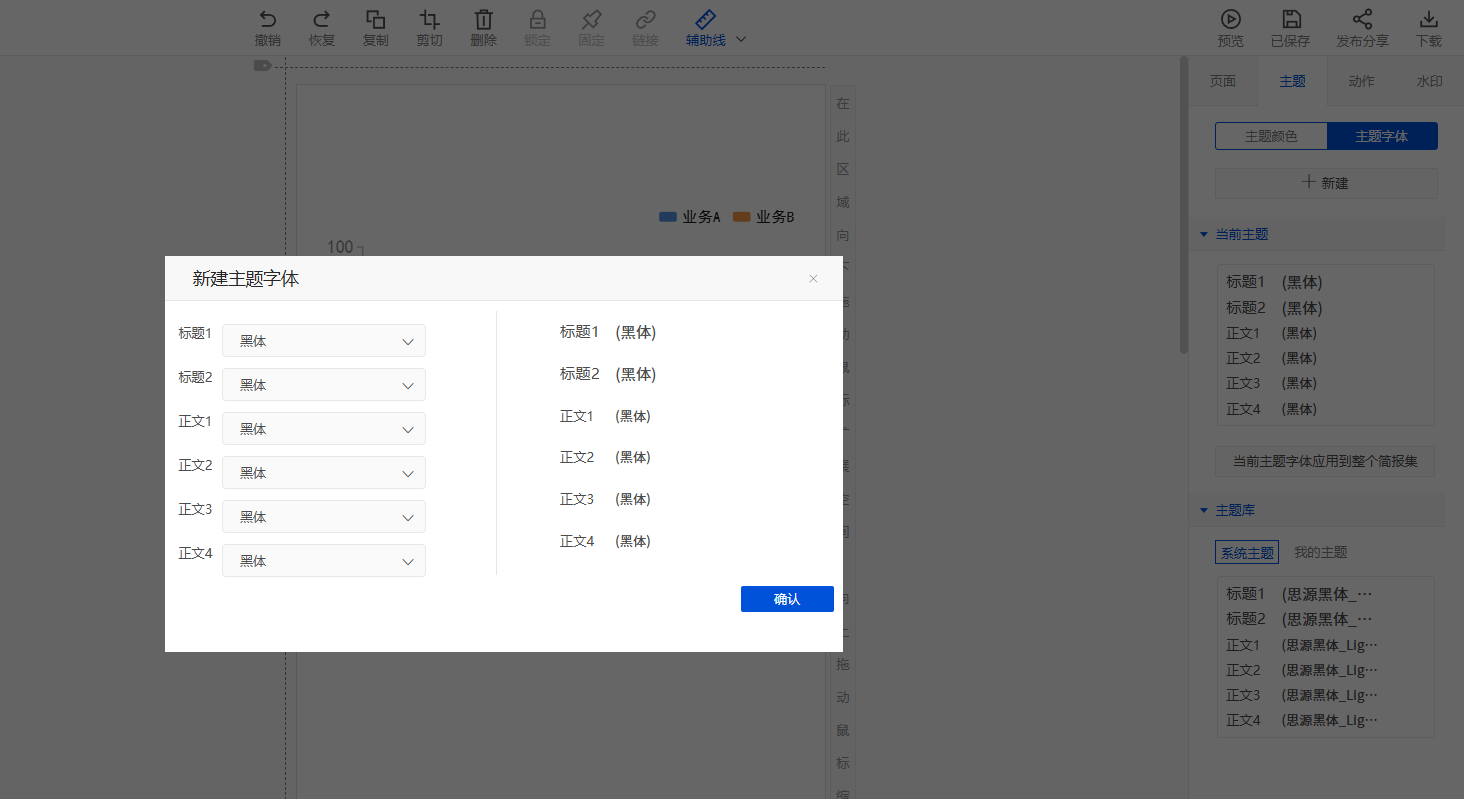This screenshot has height=799, width=1464.
Task: Open the 正文3 font dropdown
Action: (x=324, y=517)
